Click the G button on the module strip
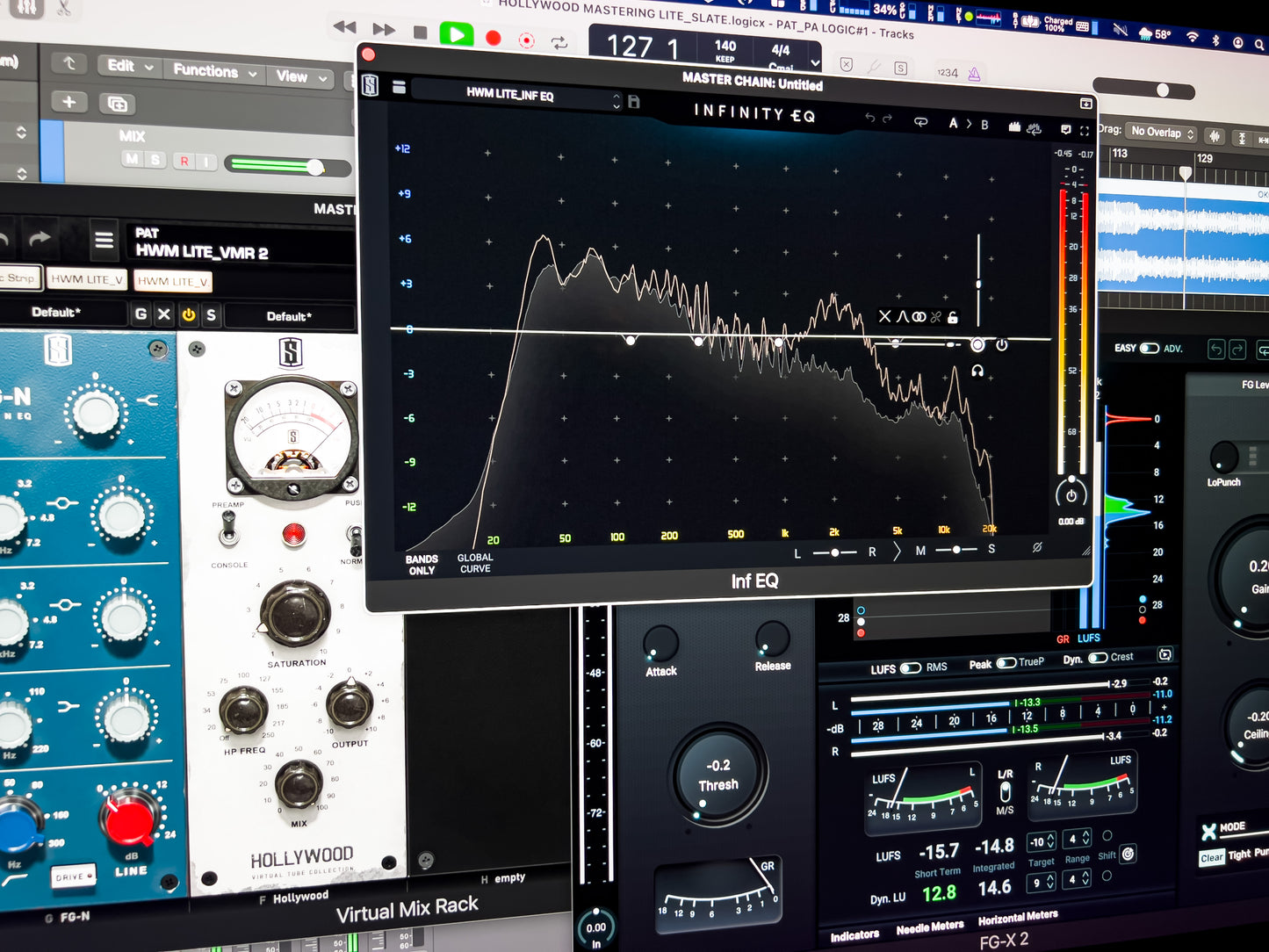The height and width of the screenshot is (952, 1269). pos(141,314)
